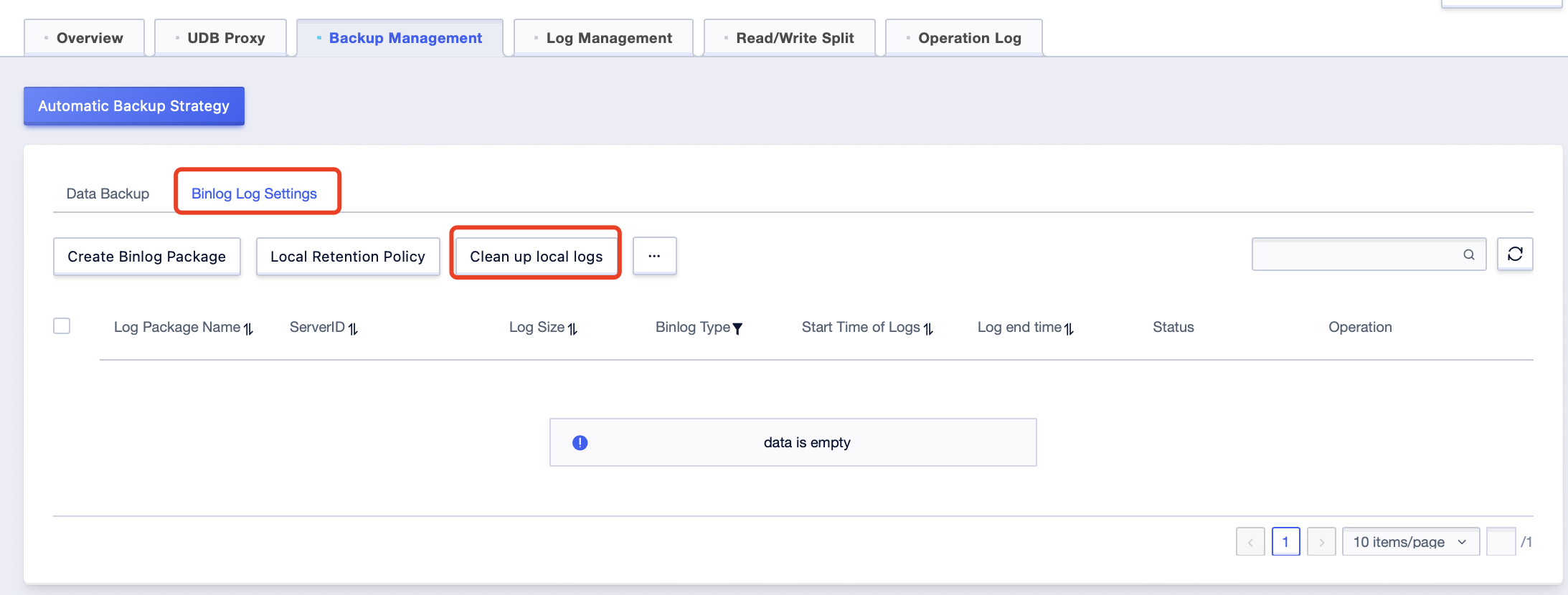Open the Log Management tab
Viewport: 1568px width, 595px height.
[x=603, y=38]
